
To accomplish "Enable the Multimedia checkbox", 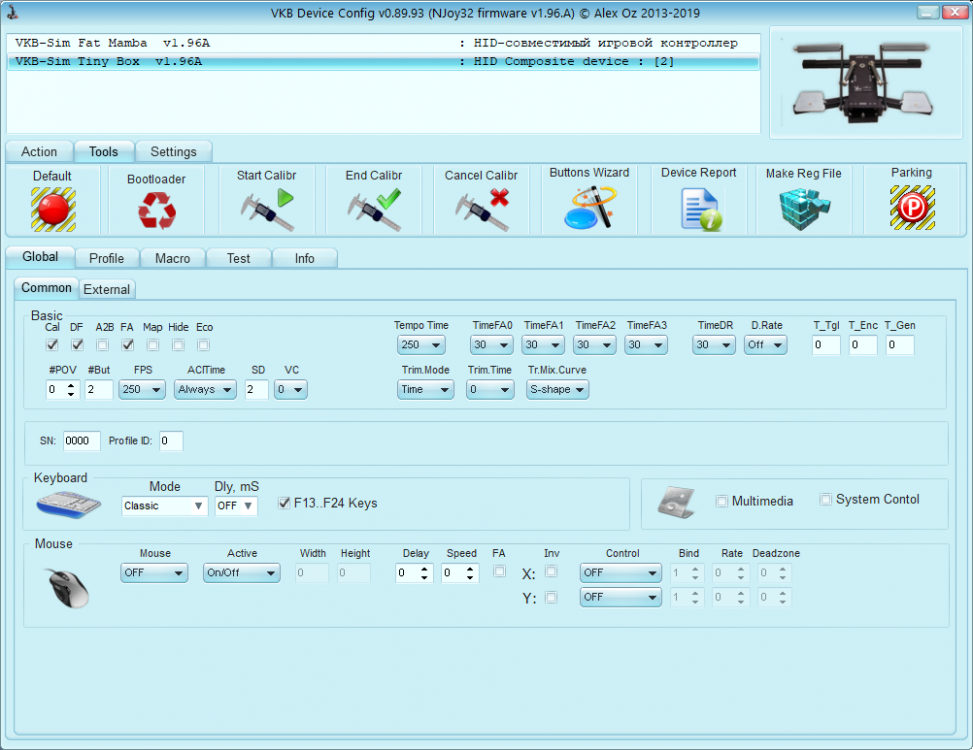I will coord(722,501).
